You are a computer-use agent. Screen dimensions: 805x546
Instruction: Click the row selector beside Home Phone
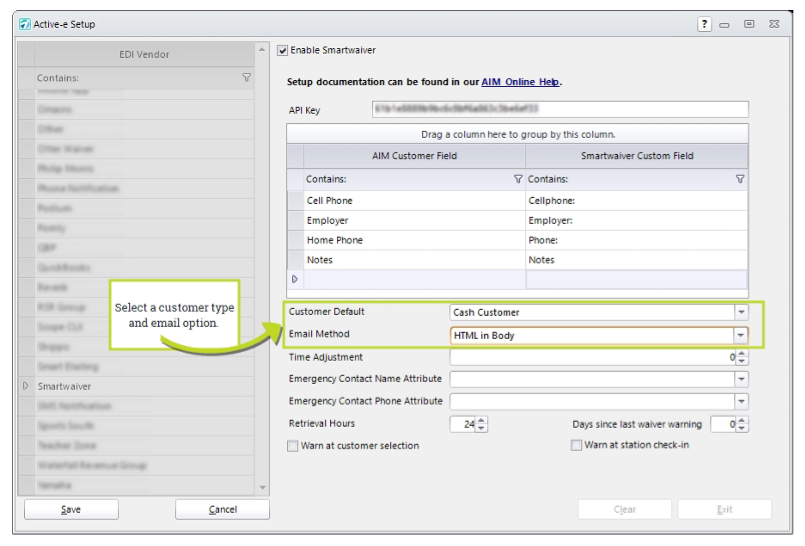point(295,240)
